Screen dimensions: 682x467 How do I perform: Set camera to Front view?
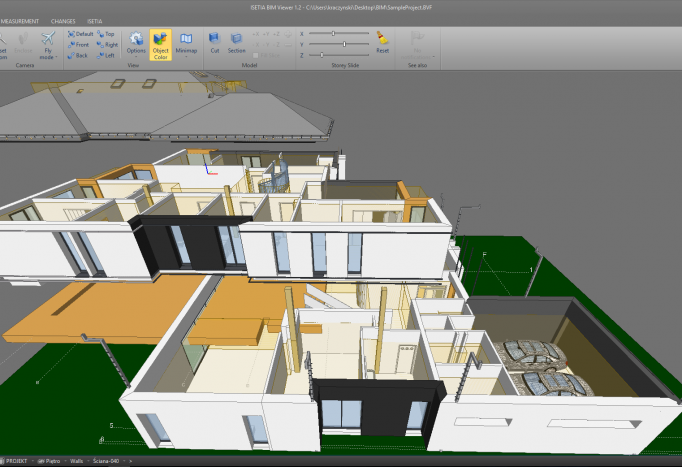[x=79, y=44]
